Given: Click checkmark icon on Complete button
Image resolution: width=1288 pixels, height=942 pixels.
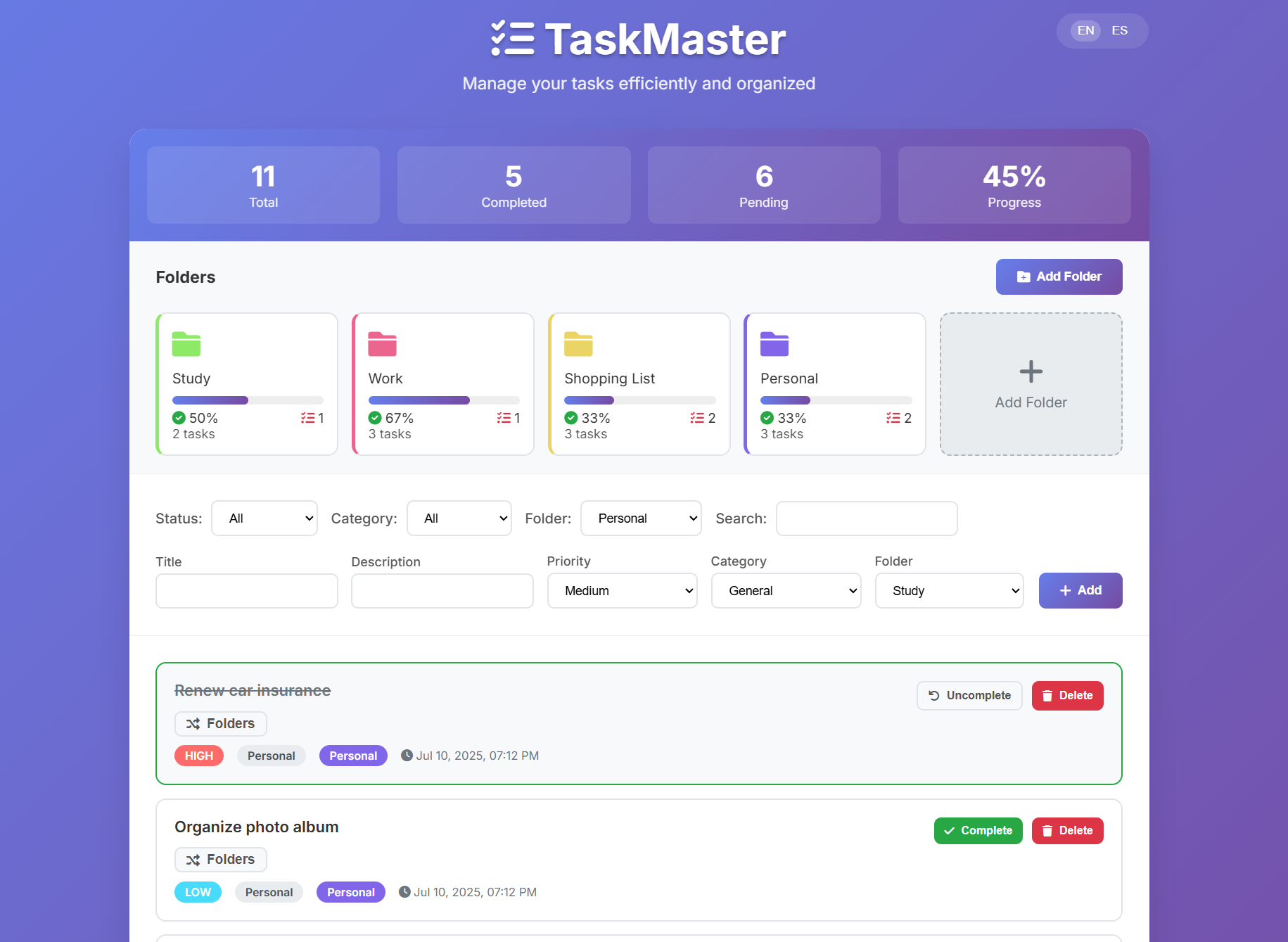Looking at the screenshot, I should tap(950, 831).
